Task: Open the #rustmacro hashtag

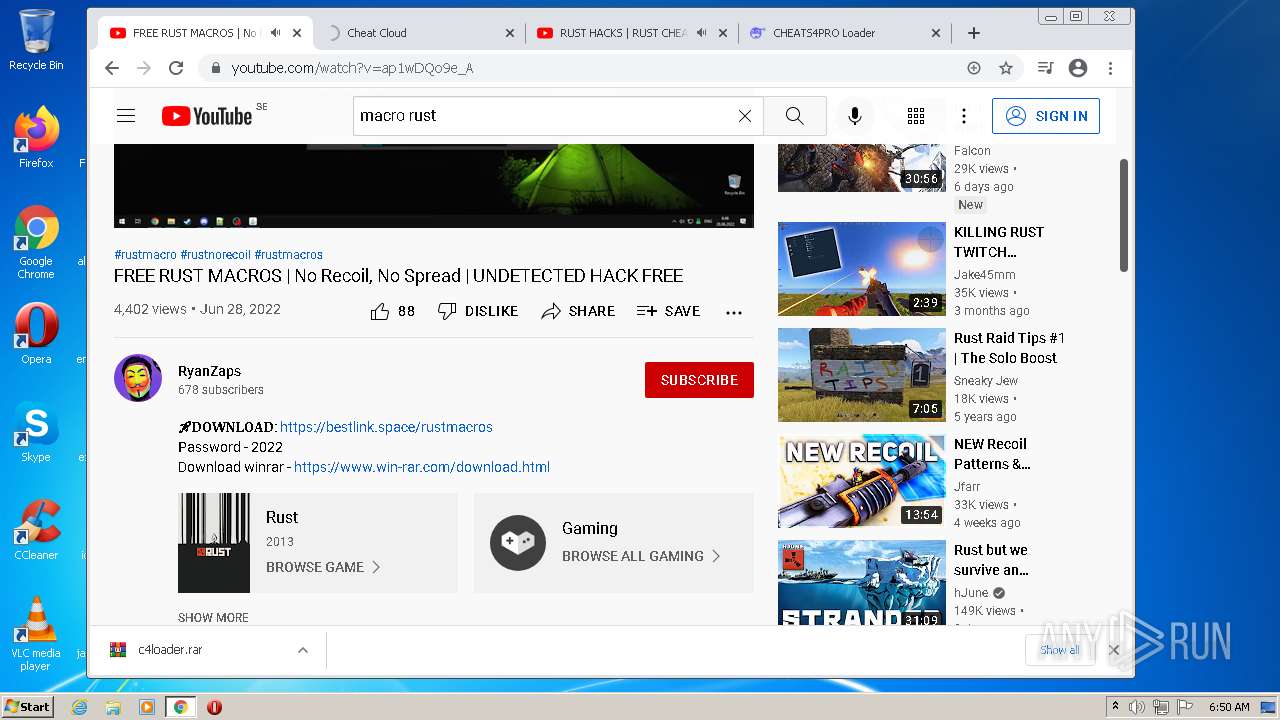Action: pos(145,255)
